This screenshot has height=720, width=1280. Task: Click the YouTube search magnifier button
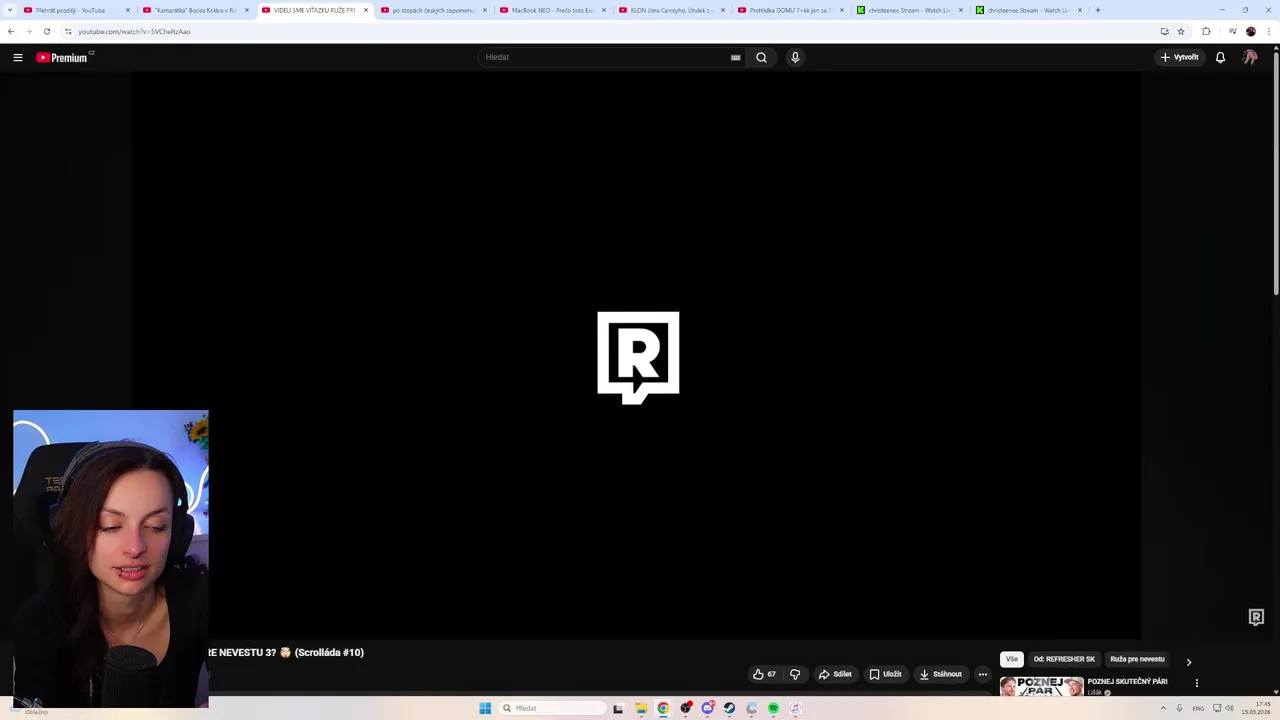click(761, 57)
